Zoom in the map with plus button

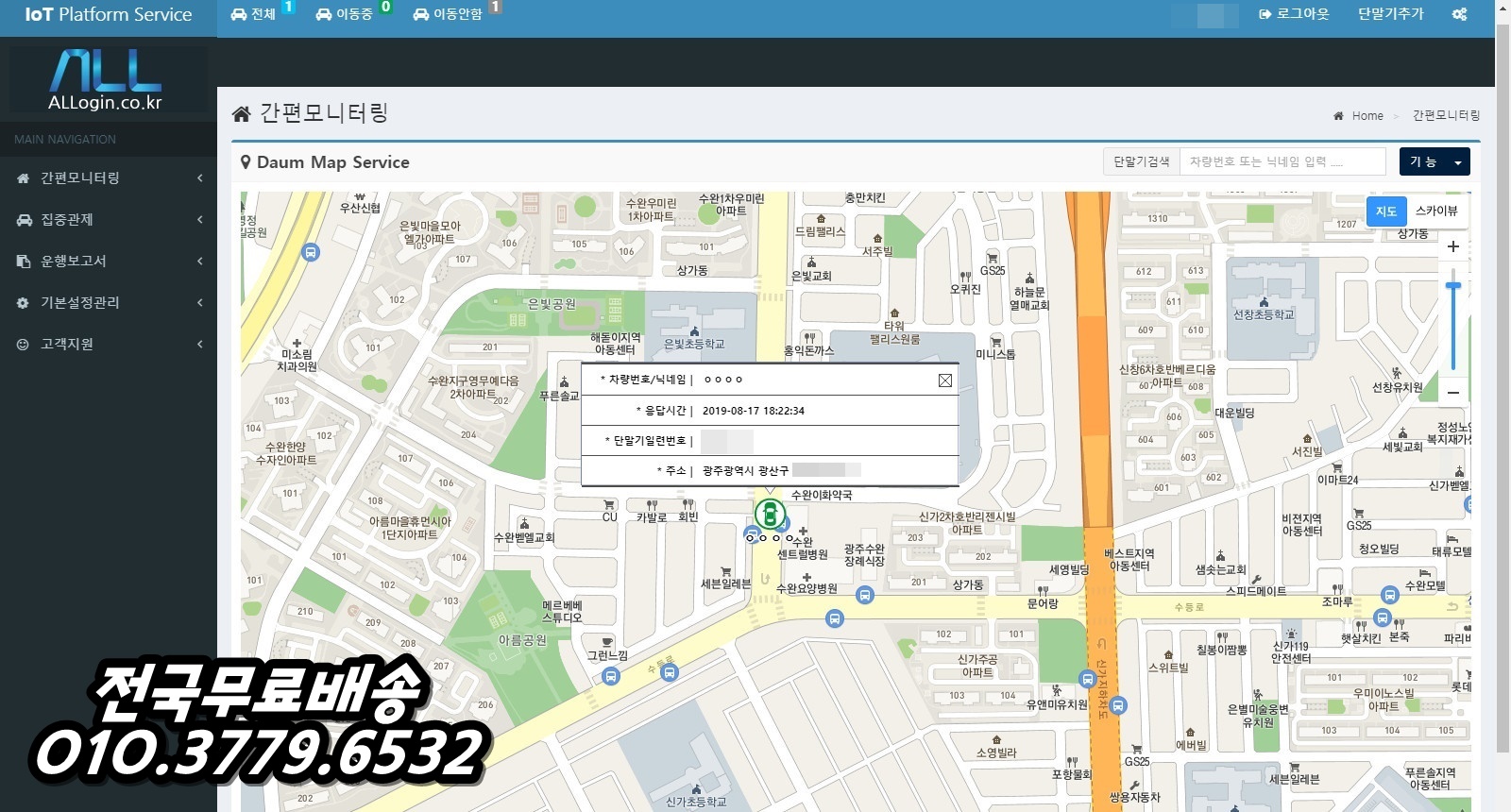[x=1453, y=246]
